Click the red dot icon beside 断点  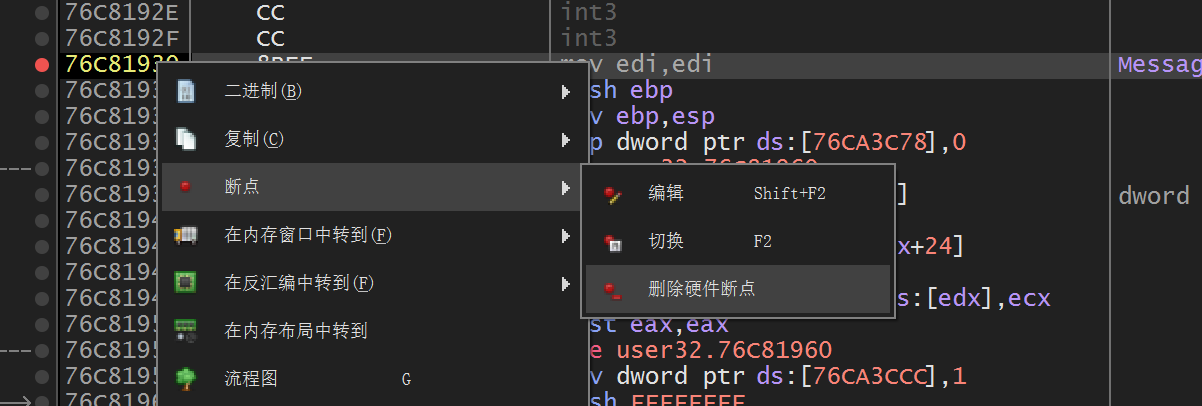[x=185, y=187]
